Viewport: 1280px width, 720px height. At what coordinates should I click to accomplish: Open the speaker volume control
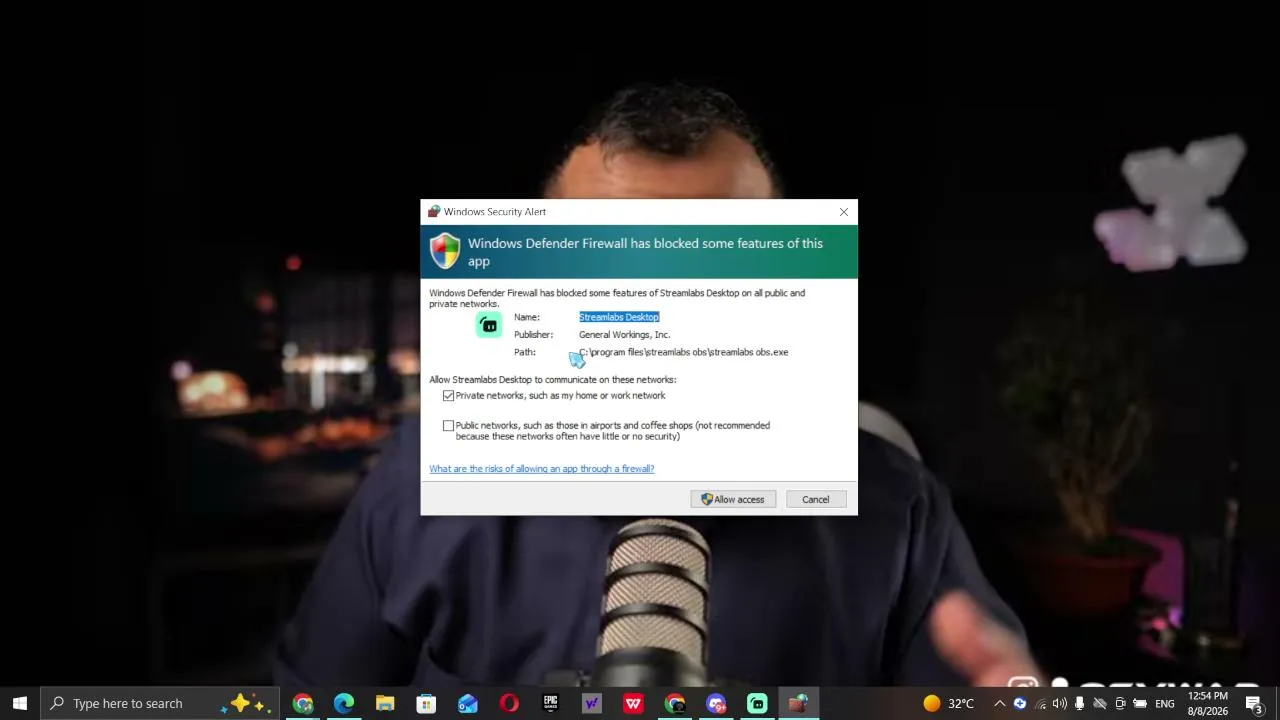[x=1060, y=703]
